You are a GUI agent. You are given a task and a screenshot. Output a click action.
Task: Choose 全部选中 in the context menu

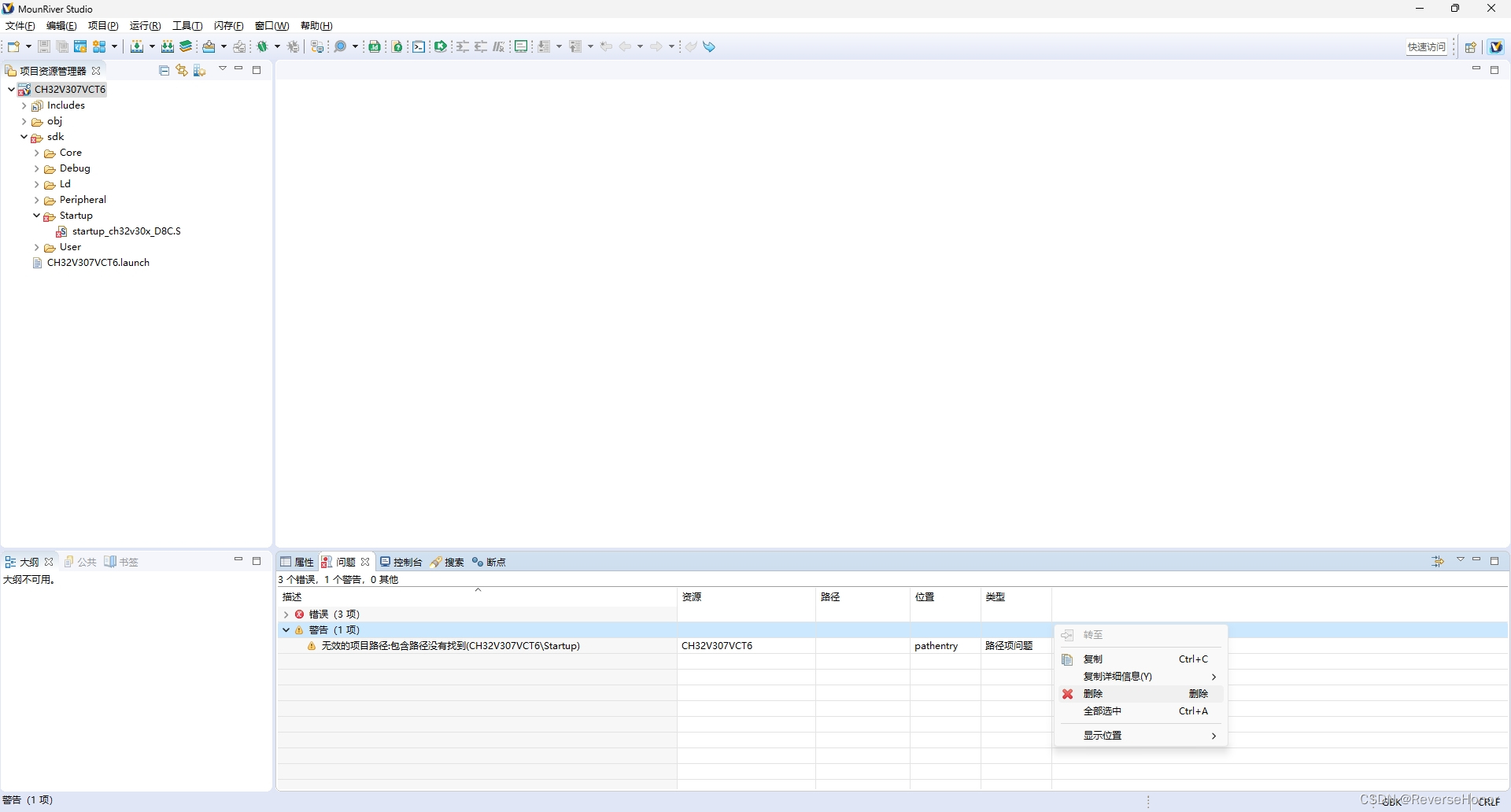tap(1140, 711)
